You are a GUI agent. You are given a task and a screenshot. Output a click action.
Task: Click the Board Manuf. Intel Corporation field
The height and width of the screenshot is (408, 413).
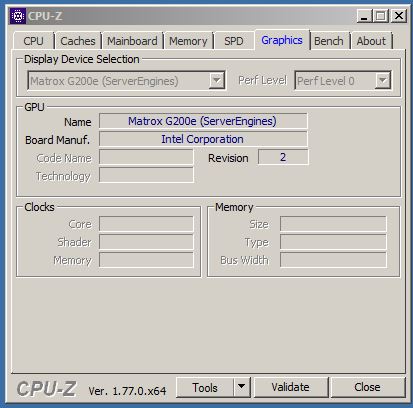click(203, 139)
